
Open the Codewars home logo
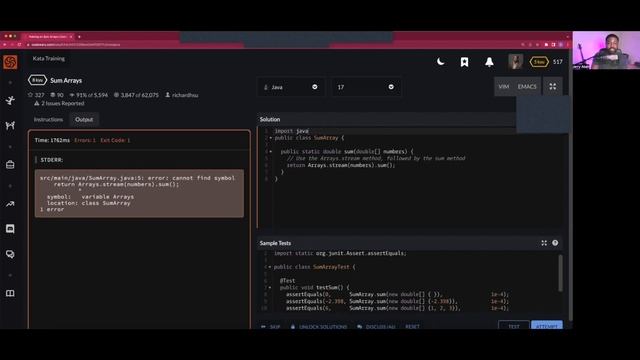[10, 62]
